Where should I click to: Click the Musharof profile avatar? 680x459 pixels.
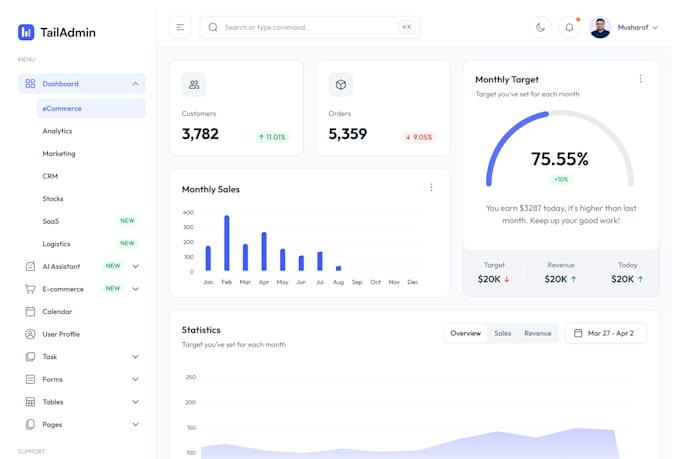[x=600, y=27]
